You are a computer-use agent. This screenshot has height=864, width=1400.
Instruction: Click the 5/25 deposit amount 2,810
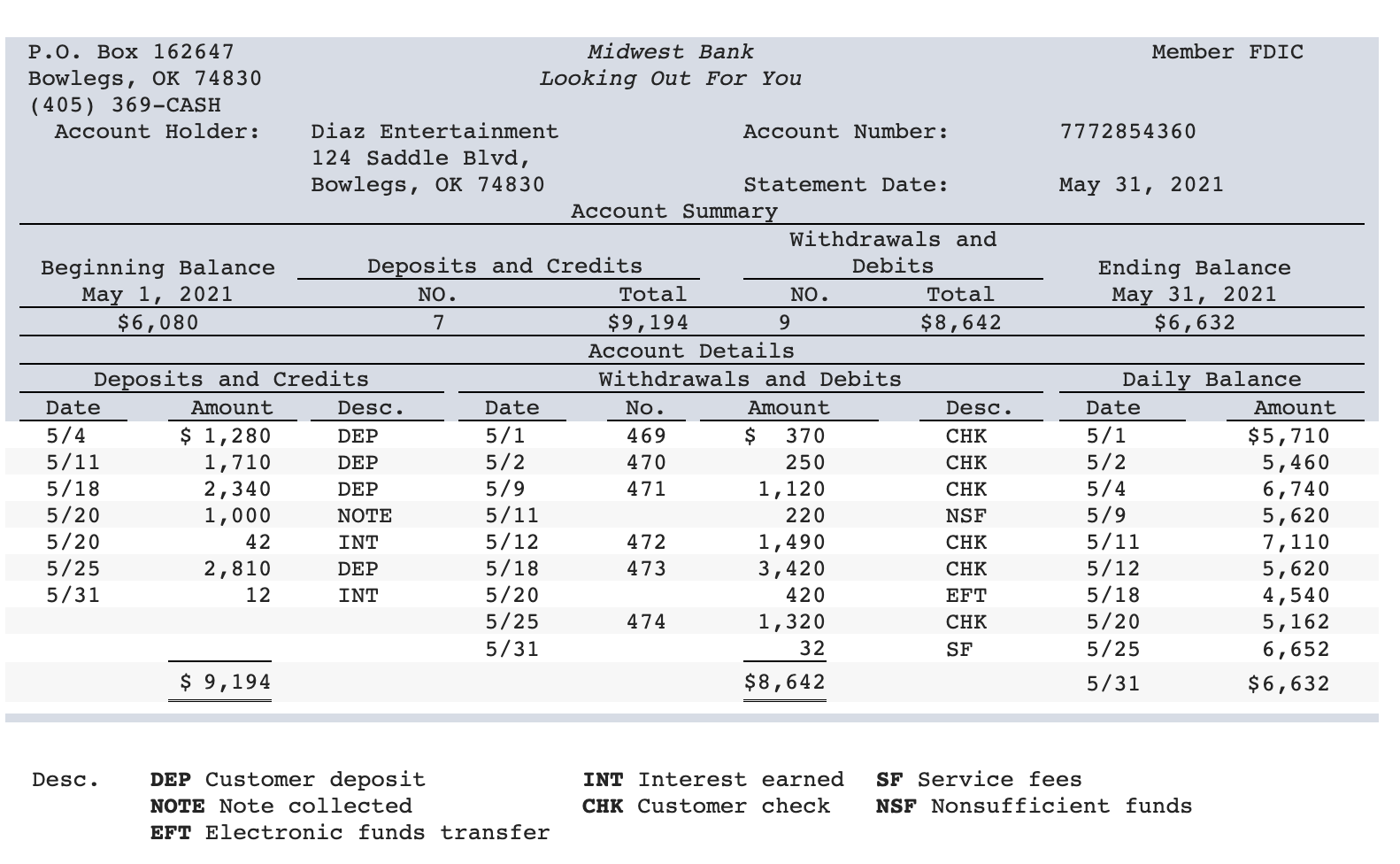click(x=237, y=569)
